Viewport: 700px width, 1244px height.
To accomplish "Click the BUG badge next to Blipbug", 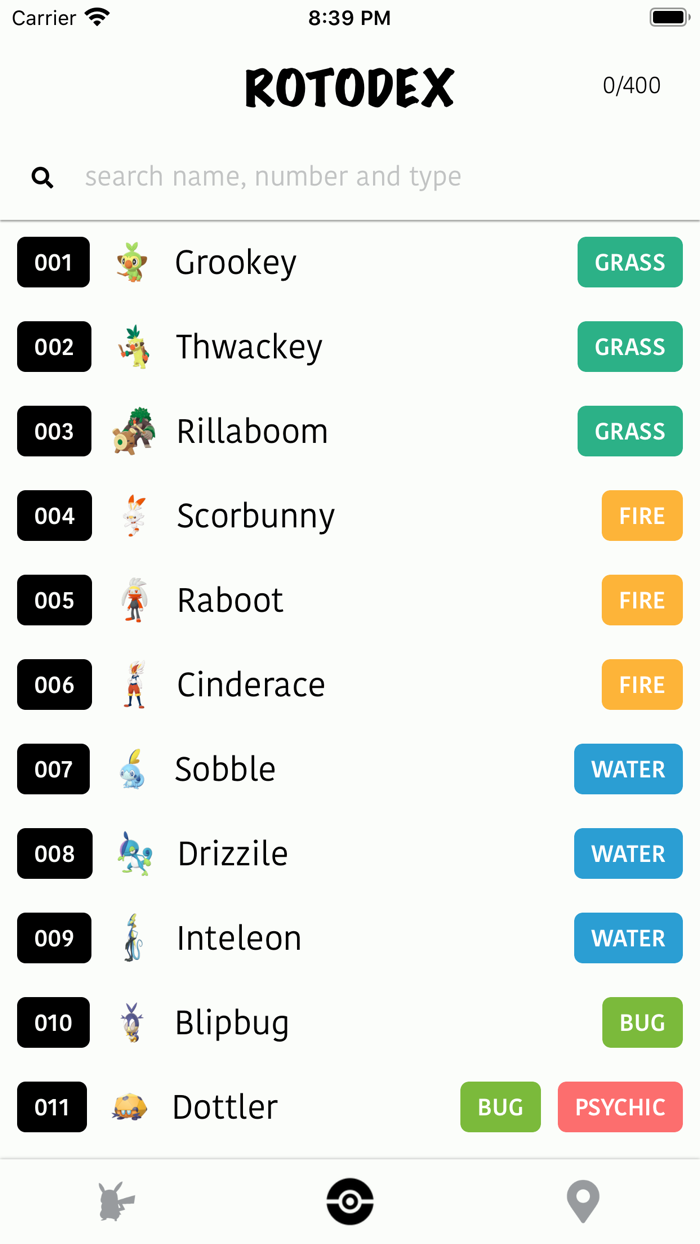I will 641,1022.
